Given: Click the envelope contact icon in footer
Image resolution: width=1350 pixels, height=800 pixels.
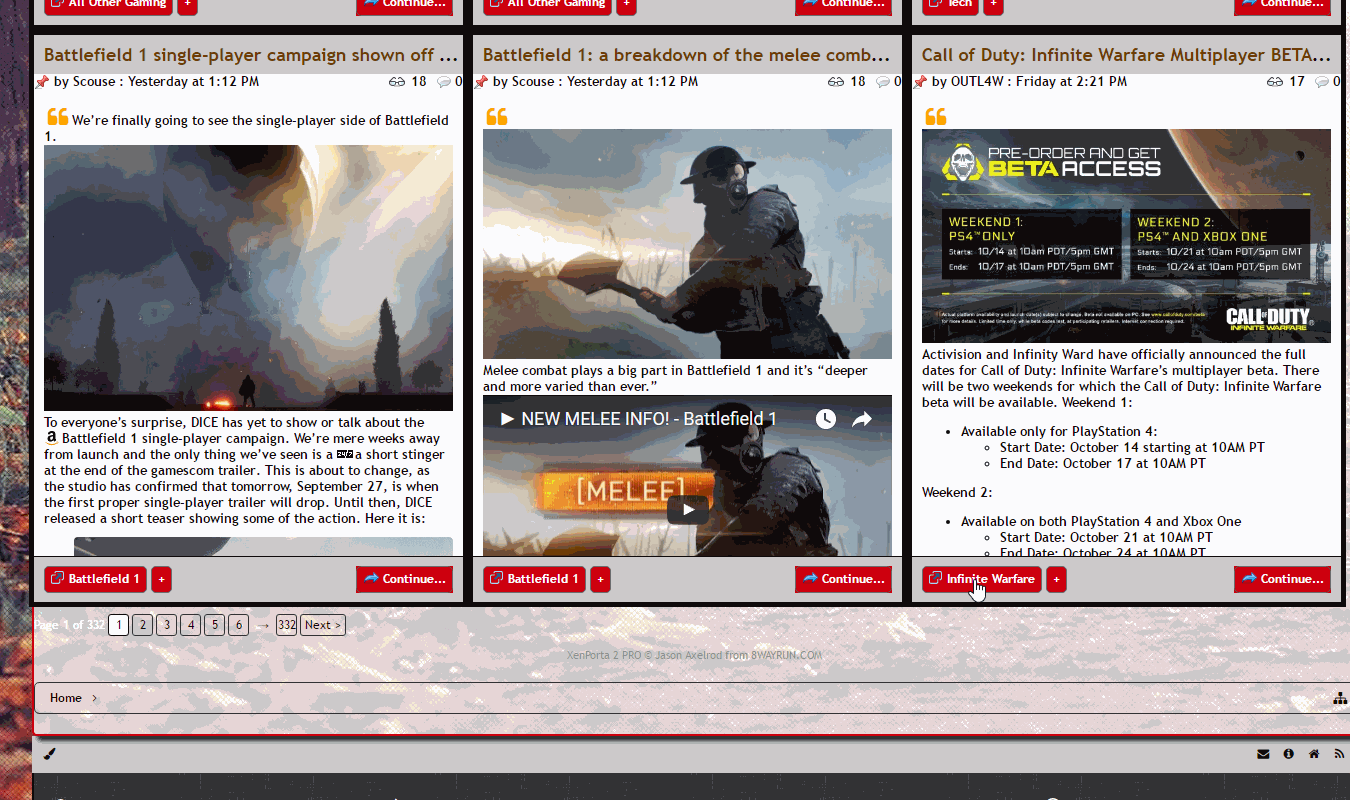Looking at the screenshot, I should (1263, 754).
